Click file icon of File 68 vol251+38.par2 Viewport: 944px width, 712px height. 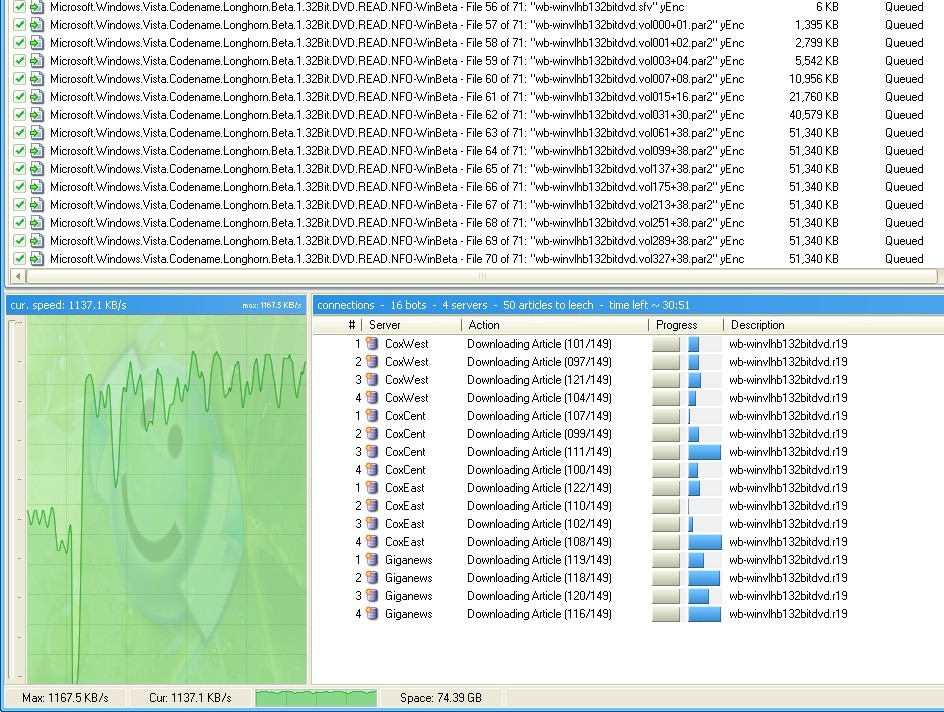click(x=37, y=223)
